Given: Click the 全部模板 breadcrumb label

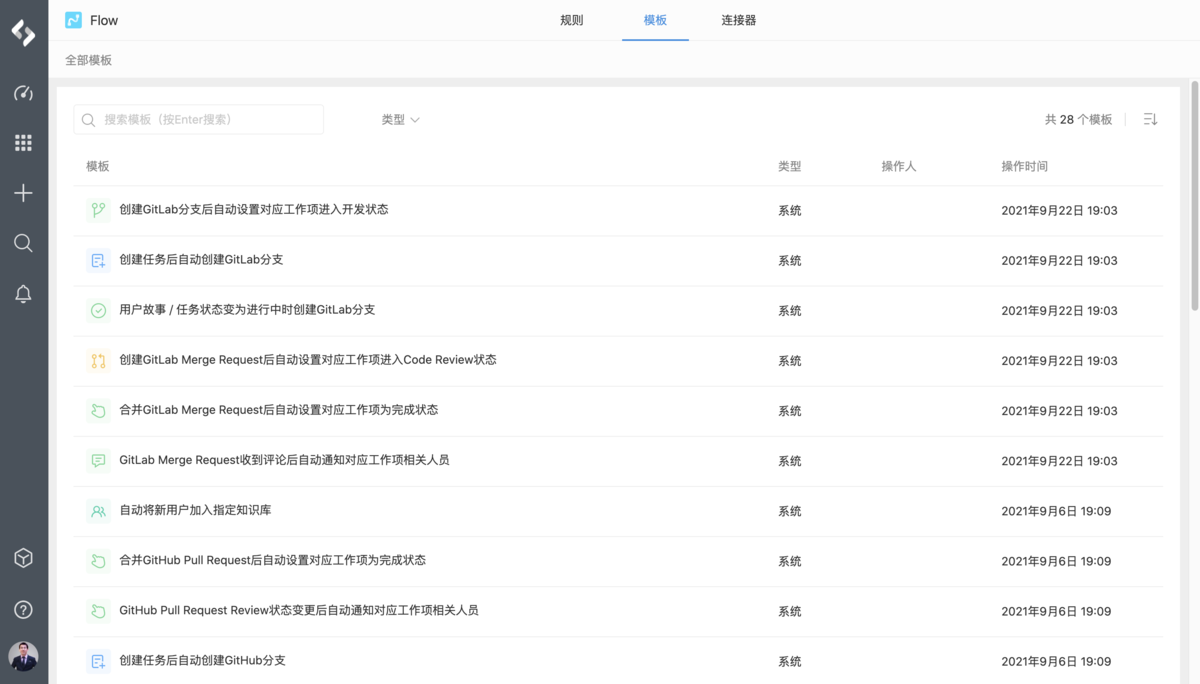Looking at the screenshot, I should (x=88, y=60).
